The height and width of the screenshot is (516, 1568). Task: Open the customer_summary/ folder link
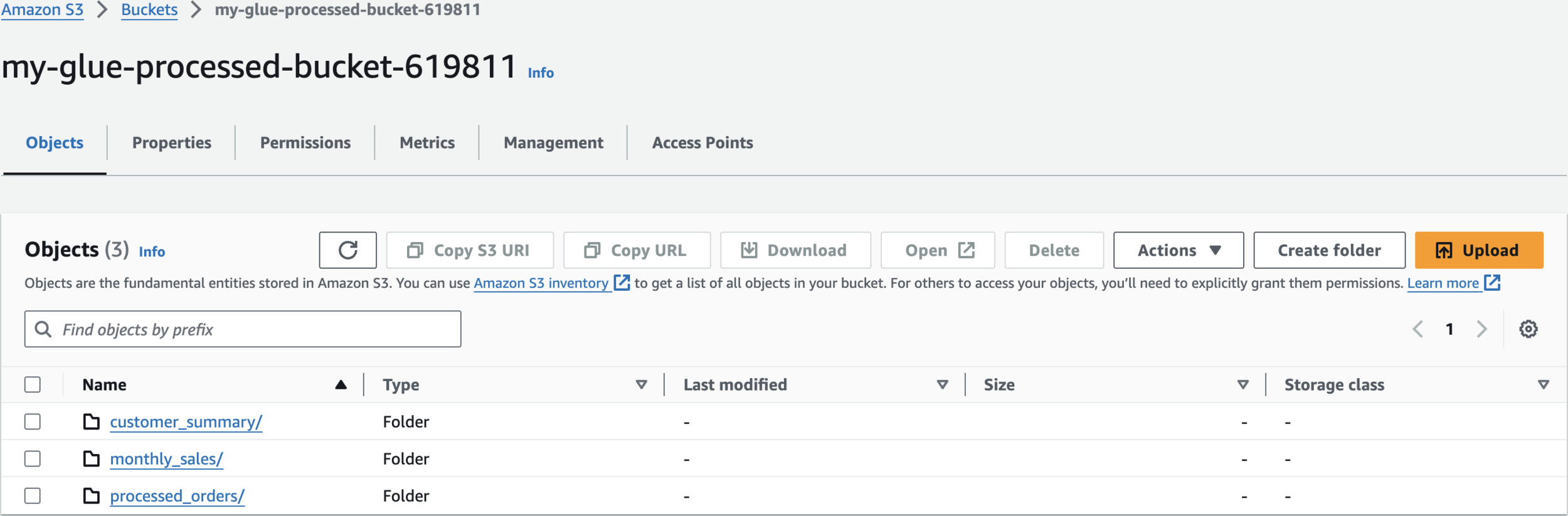[186, 422]
